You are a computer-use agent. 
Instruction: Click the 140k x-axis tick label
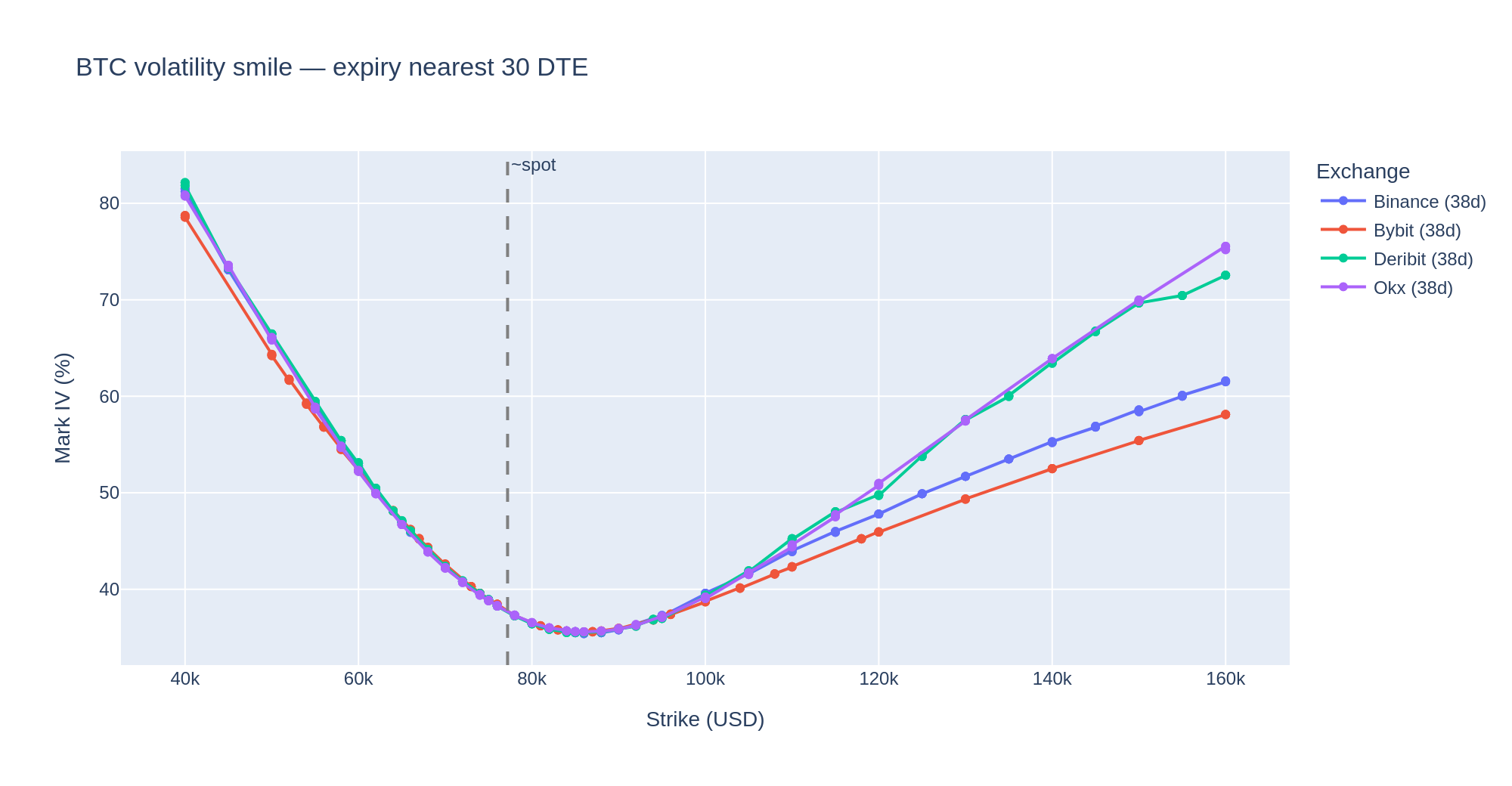(x=1052, y=679)
